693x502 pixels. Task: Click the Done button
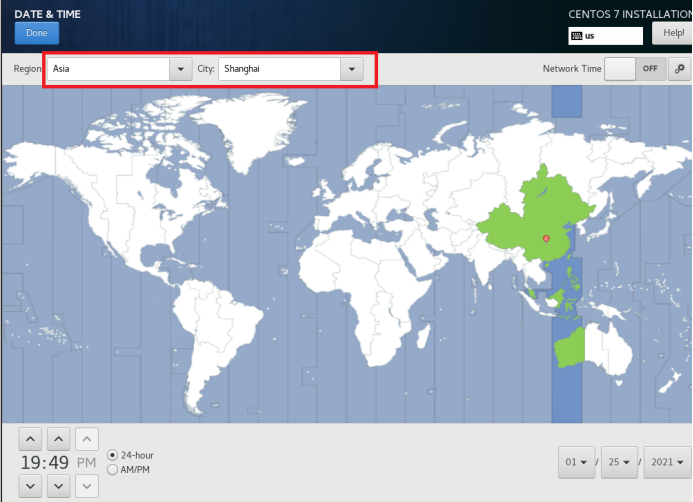[x=37, y=33]
